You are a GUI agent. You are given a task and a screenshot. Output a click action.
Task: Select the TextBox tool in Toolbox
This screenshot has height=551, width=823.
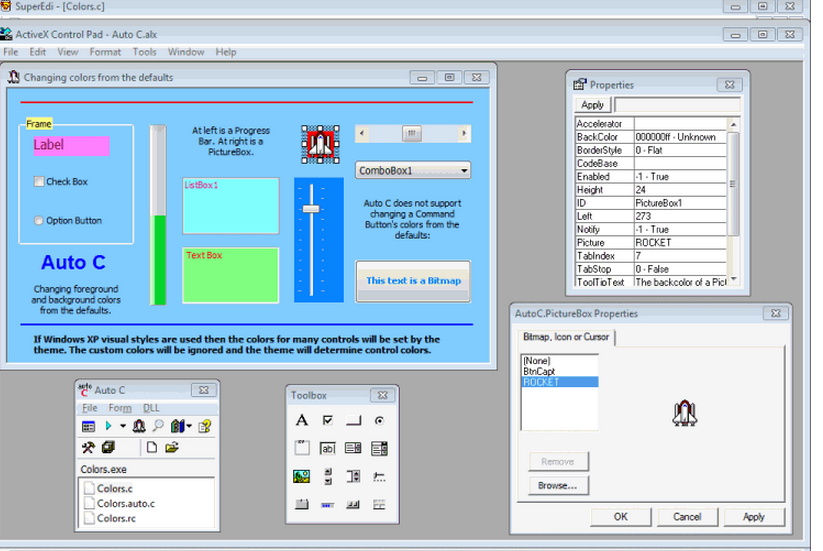(x=328, y=449)
